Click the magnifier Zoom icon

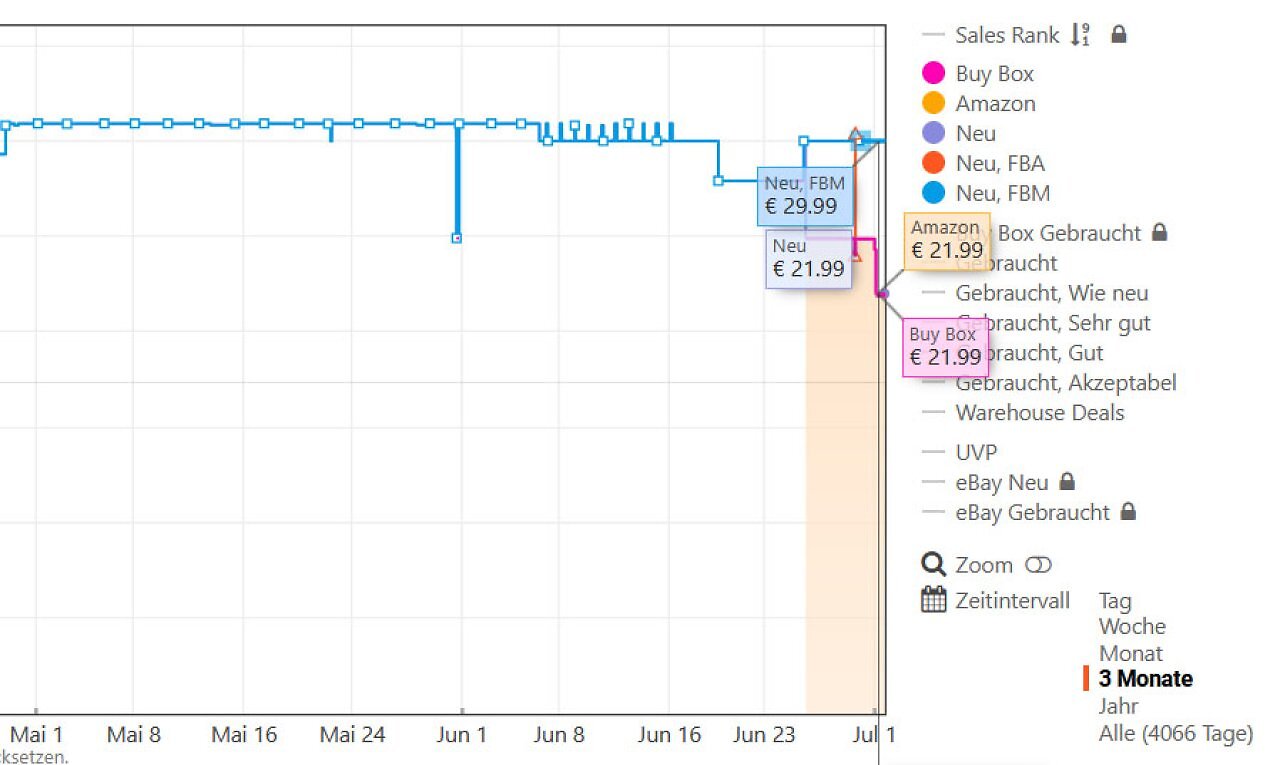tap(933, 565)
